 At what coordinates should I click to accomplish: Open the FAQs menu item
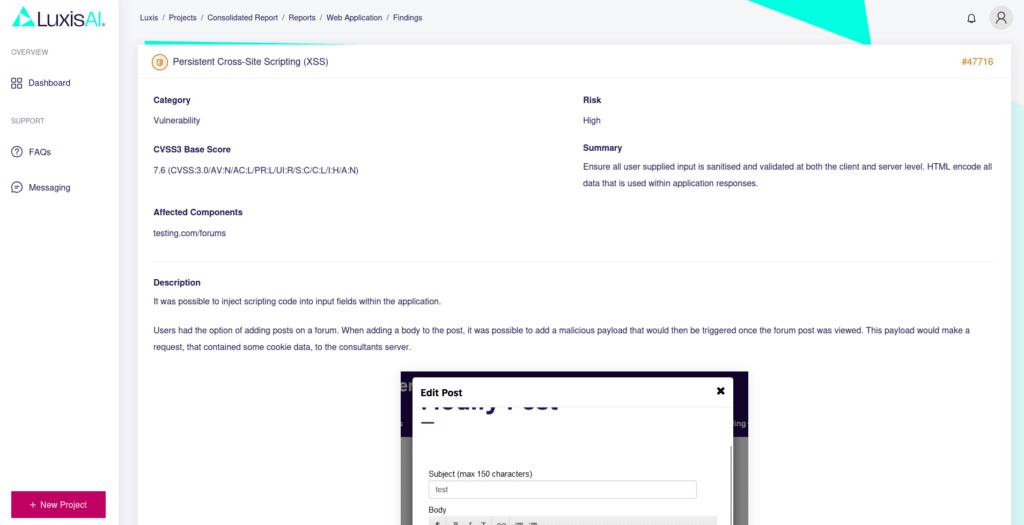pos(40,152)
